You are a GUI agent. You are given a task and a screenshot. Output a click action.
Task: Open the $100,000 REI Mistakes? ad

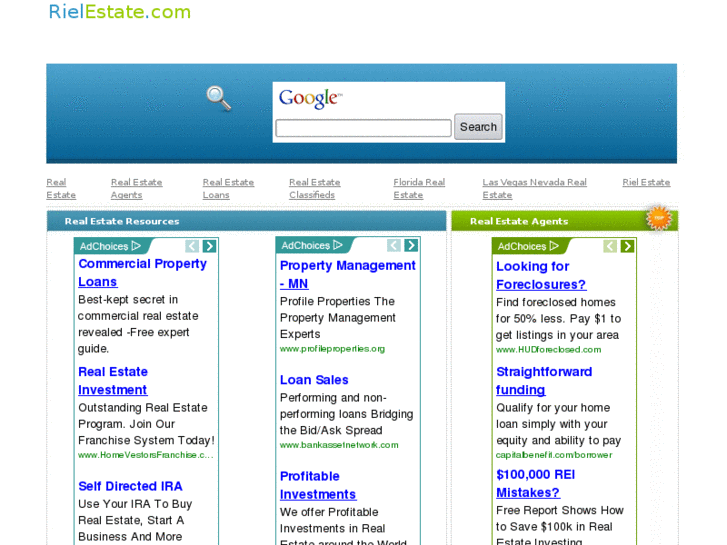pyautogui.click(x=536, y=483)
